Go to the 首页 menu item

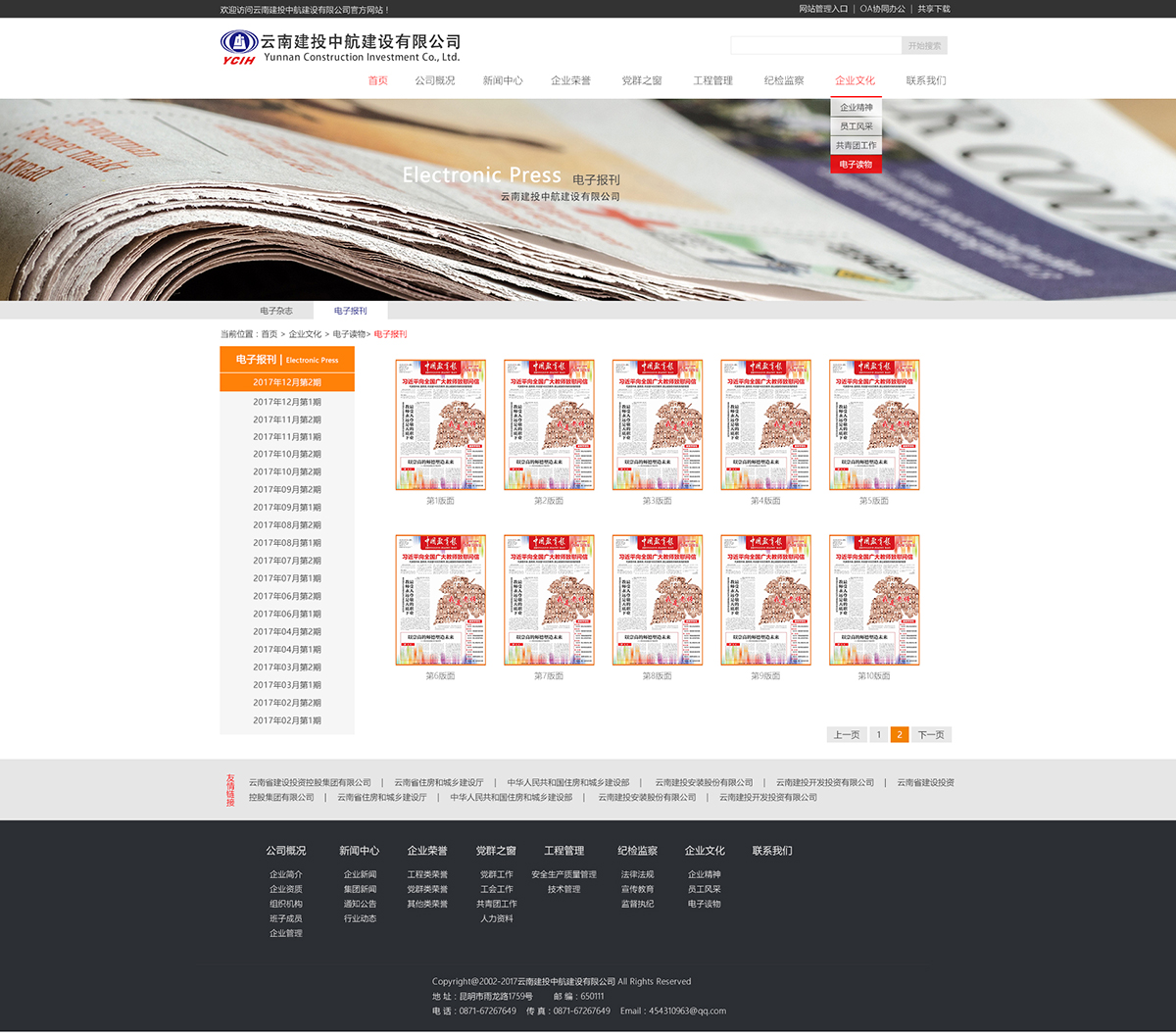378,80
